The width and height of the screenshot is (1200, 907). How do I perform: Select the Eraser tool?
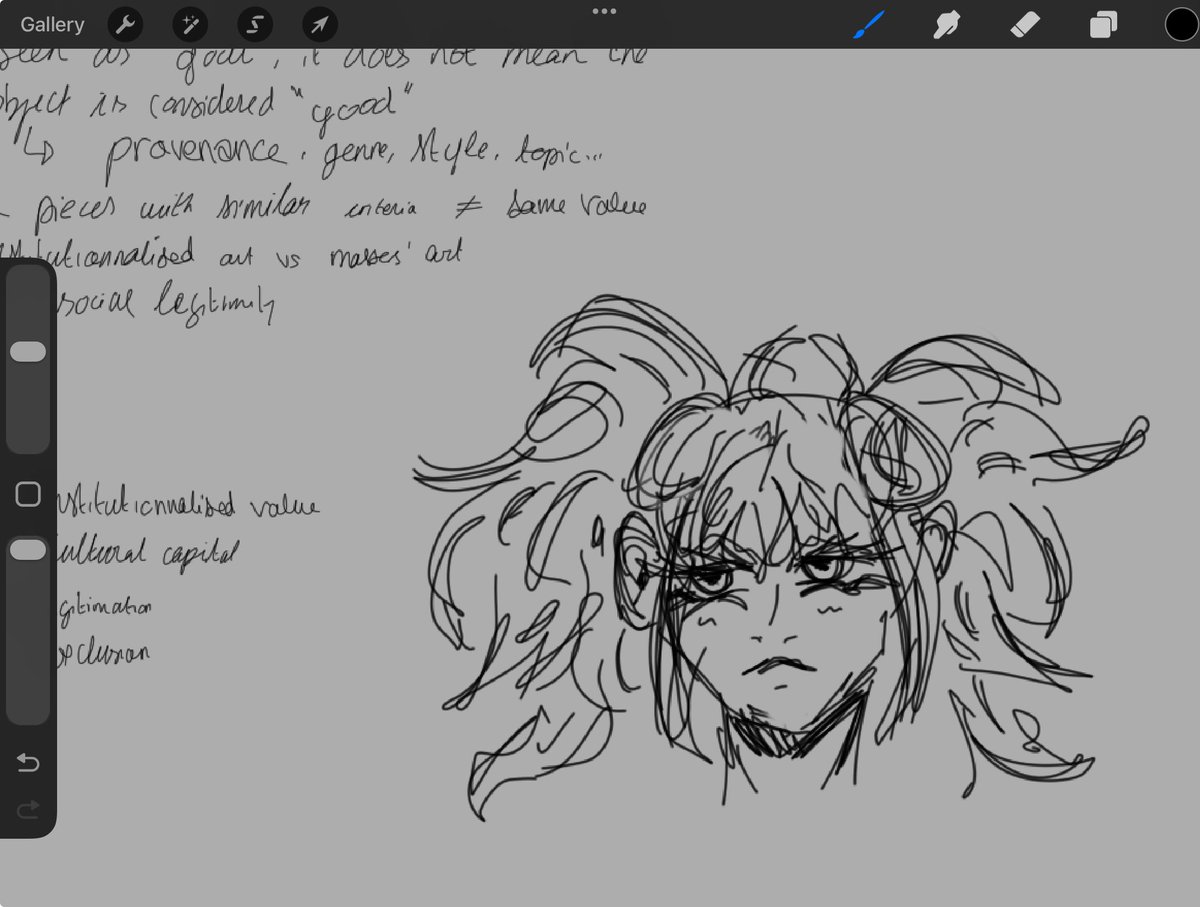point(1024,23)
